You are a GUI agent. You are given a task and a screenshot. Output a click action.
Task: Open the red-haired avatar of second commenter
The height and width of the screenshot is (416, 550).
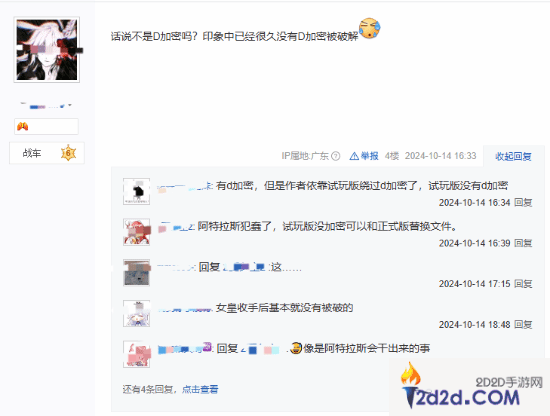(x=136, y=232)
